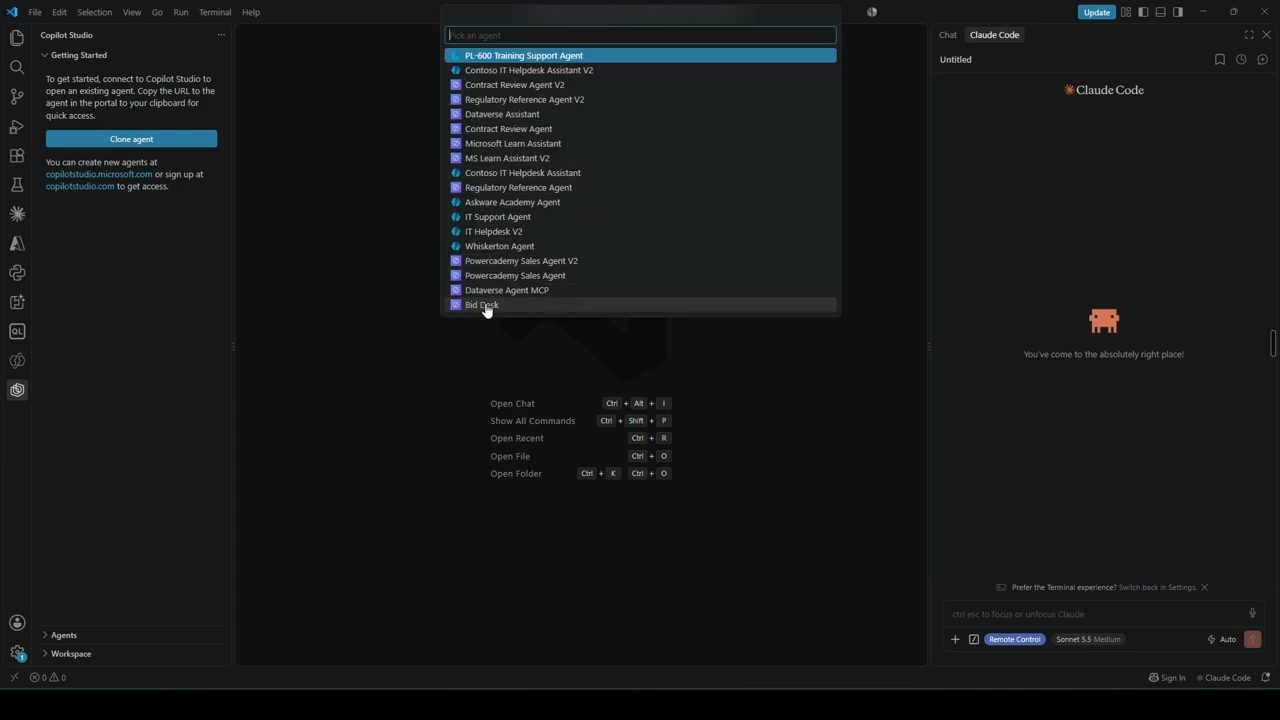Screen dimensions: 1280x720
Task: Open the Sonnet 5.5 Medium model picker
Action: 1088,639
